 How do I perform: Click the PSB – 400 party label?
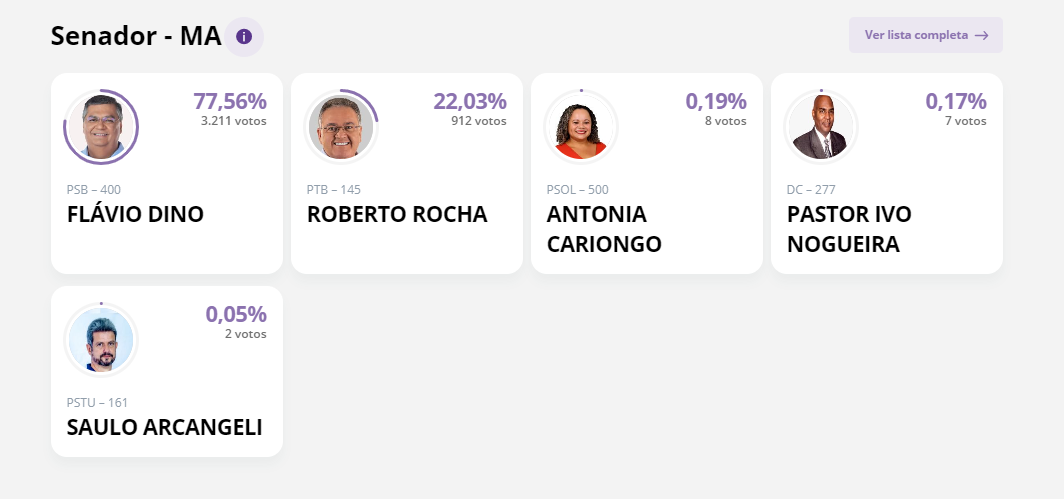click(x=94, y=190)
